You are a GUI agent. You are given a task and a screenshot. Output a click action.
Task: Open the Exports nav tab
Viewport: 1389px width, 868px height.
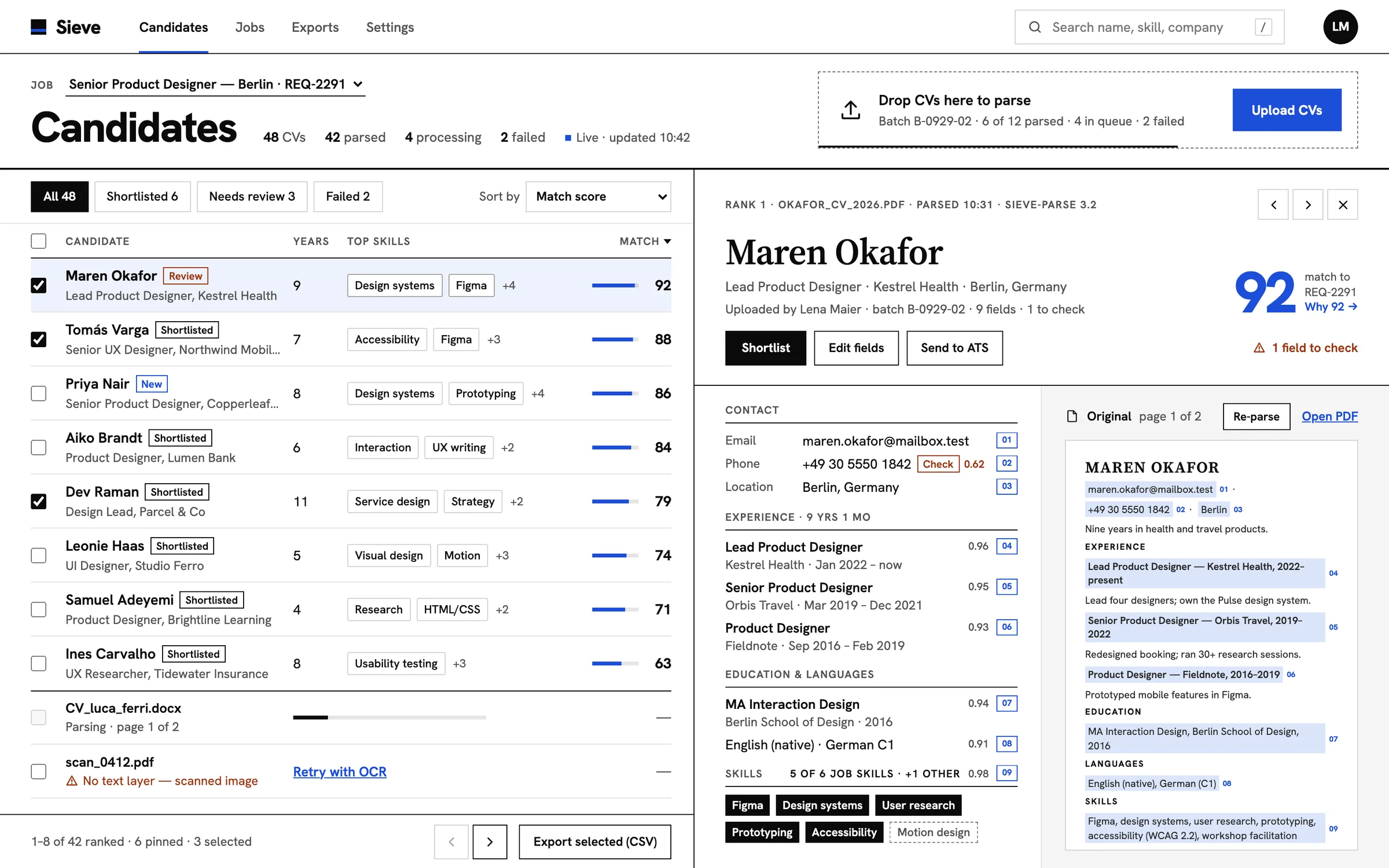[x=315, y=27]
